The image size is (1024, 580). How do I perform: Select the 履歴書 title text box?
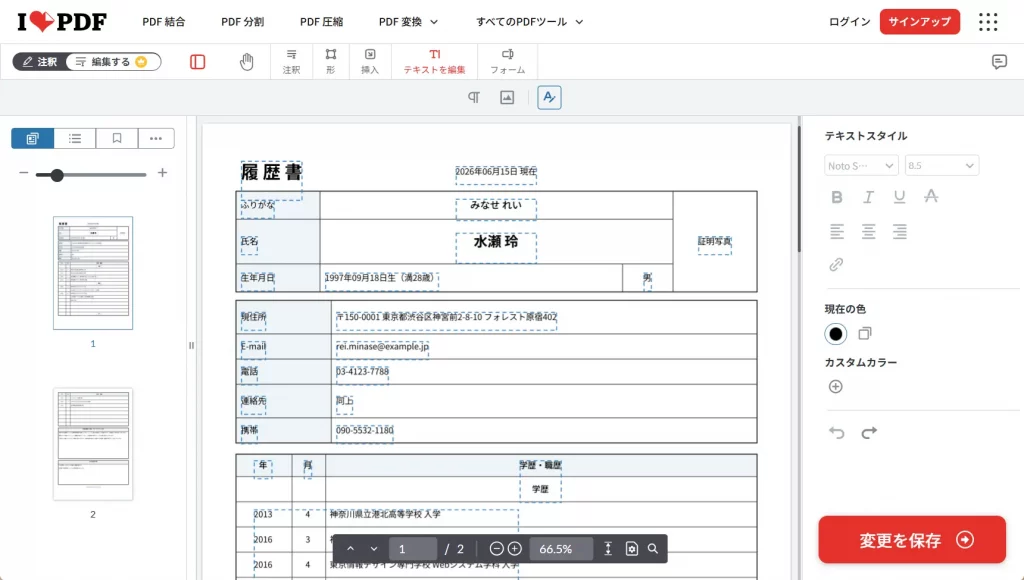[x=271, y=180]
